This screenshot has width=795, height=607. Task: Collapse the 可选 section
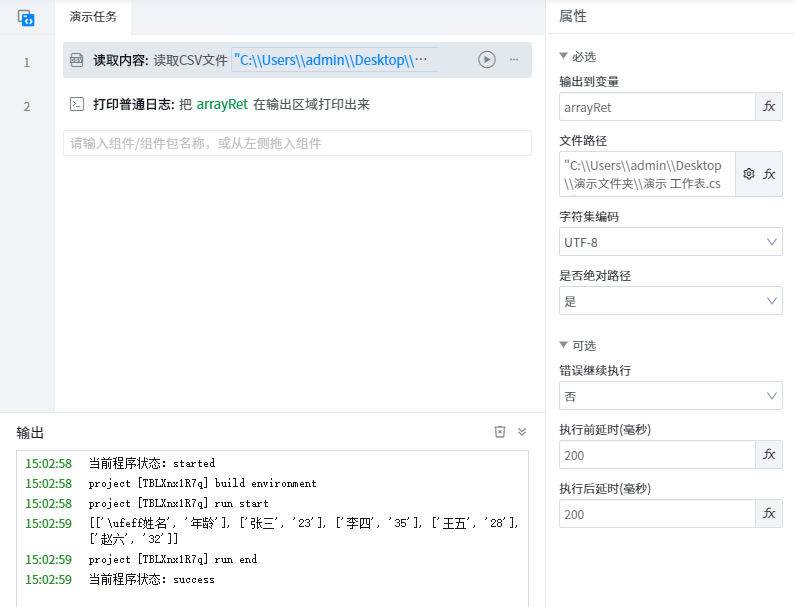[564, 346]
